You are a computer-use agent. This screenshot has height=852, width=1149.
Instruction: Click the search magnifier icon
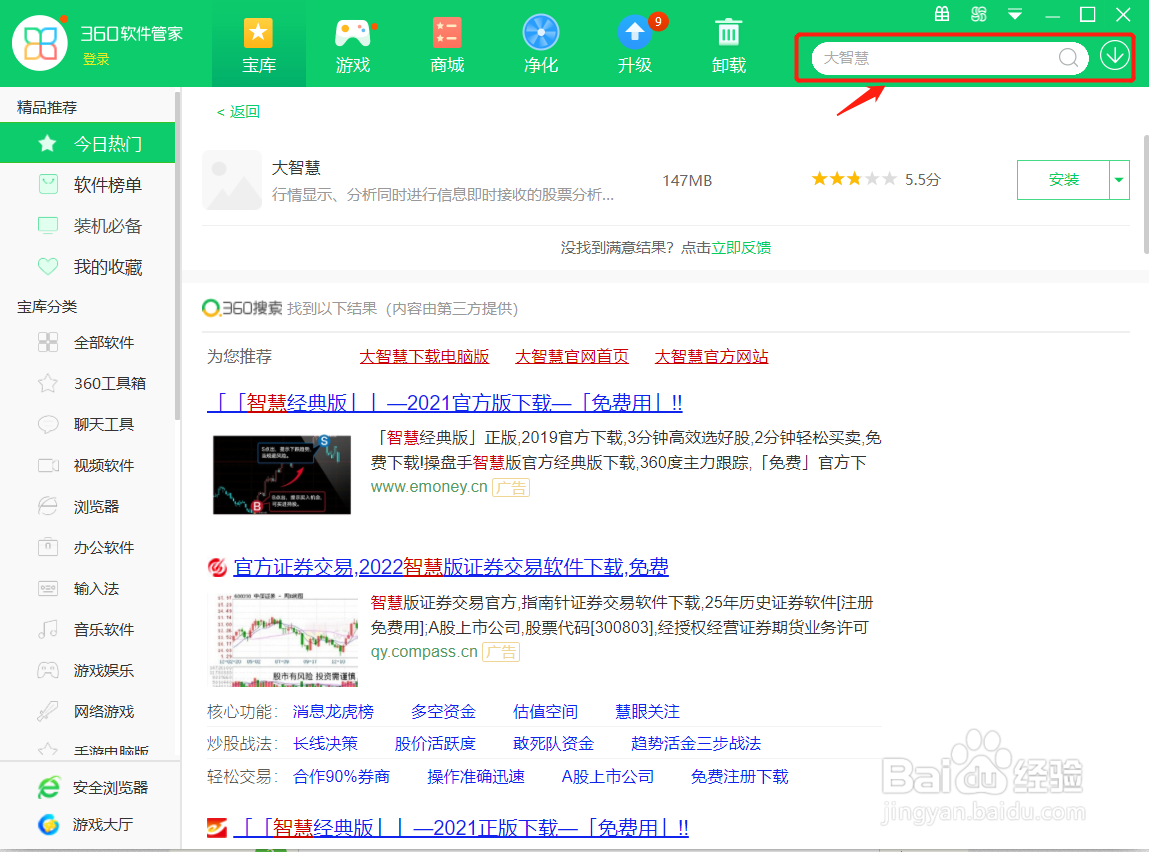pos(1068,57)
